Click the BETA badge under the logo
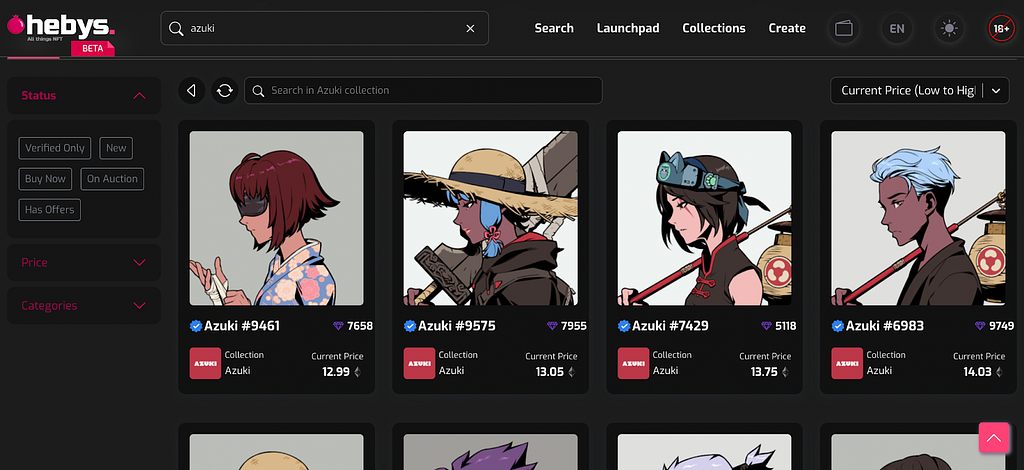 coord(93,48)
